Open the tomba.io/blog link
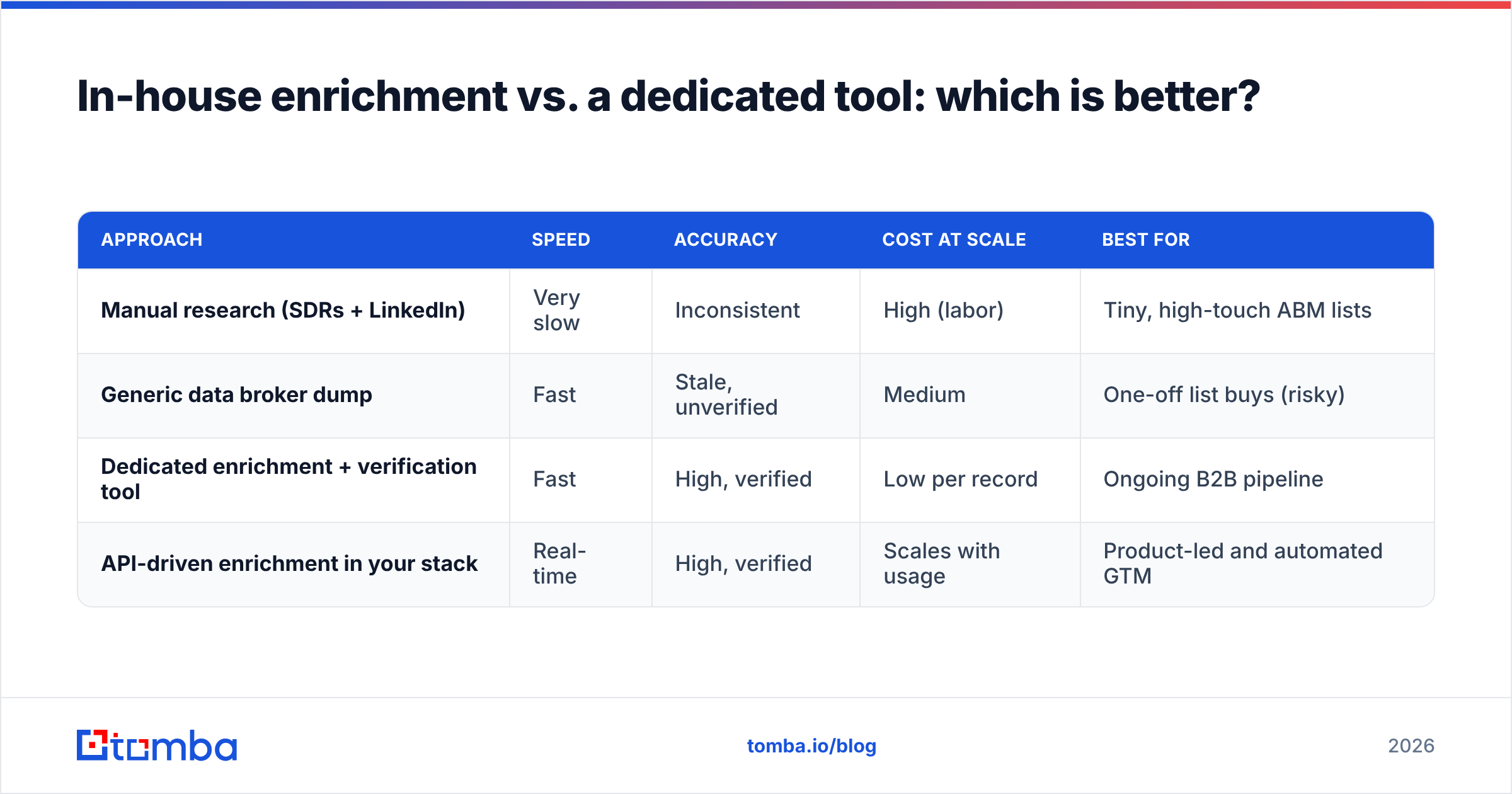Image resolution: width=1512 pixels, height=794 pixels. pyautogui.click(x=811, y=746)
